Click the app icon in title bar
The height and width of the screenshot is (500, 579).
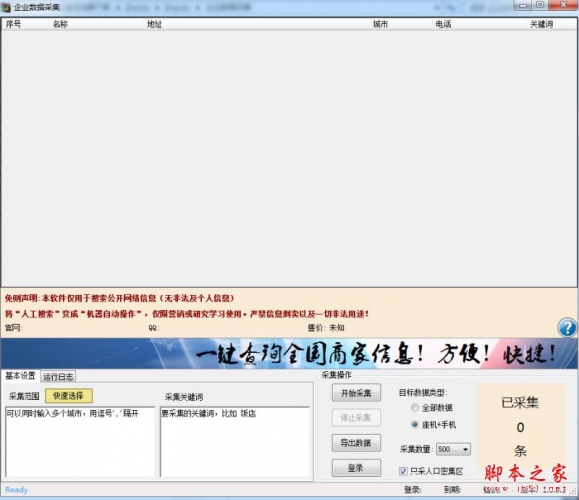coord(6,7)
